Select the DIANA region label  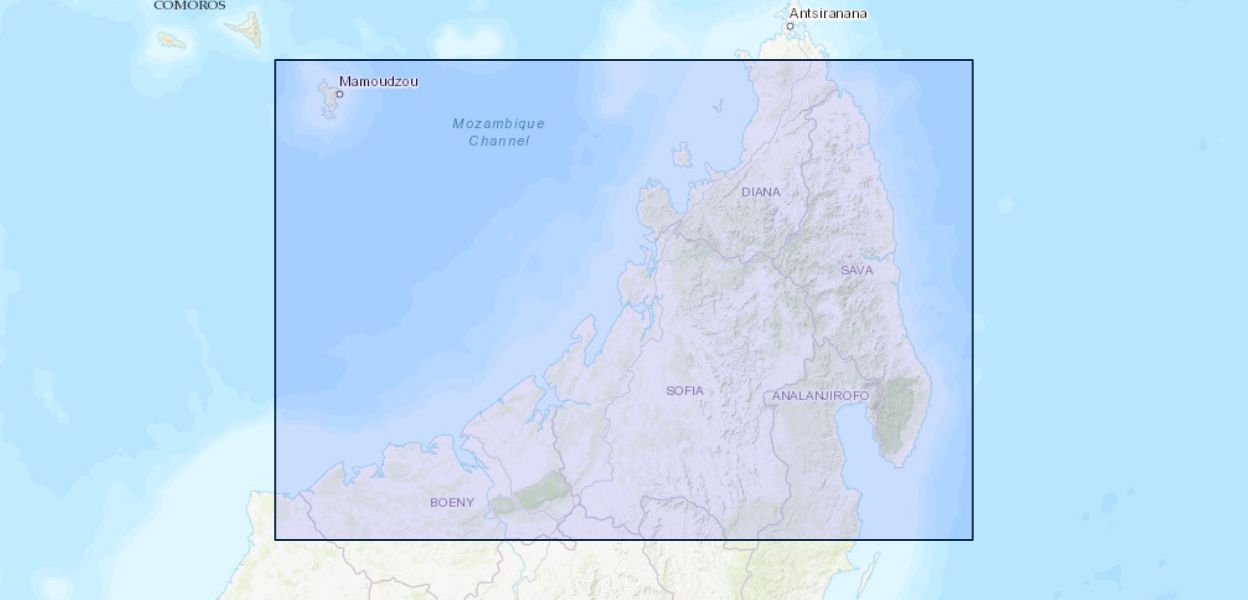[x=760, y=192]
